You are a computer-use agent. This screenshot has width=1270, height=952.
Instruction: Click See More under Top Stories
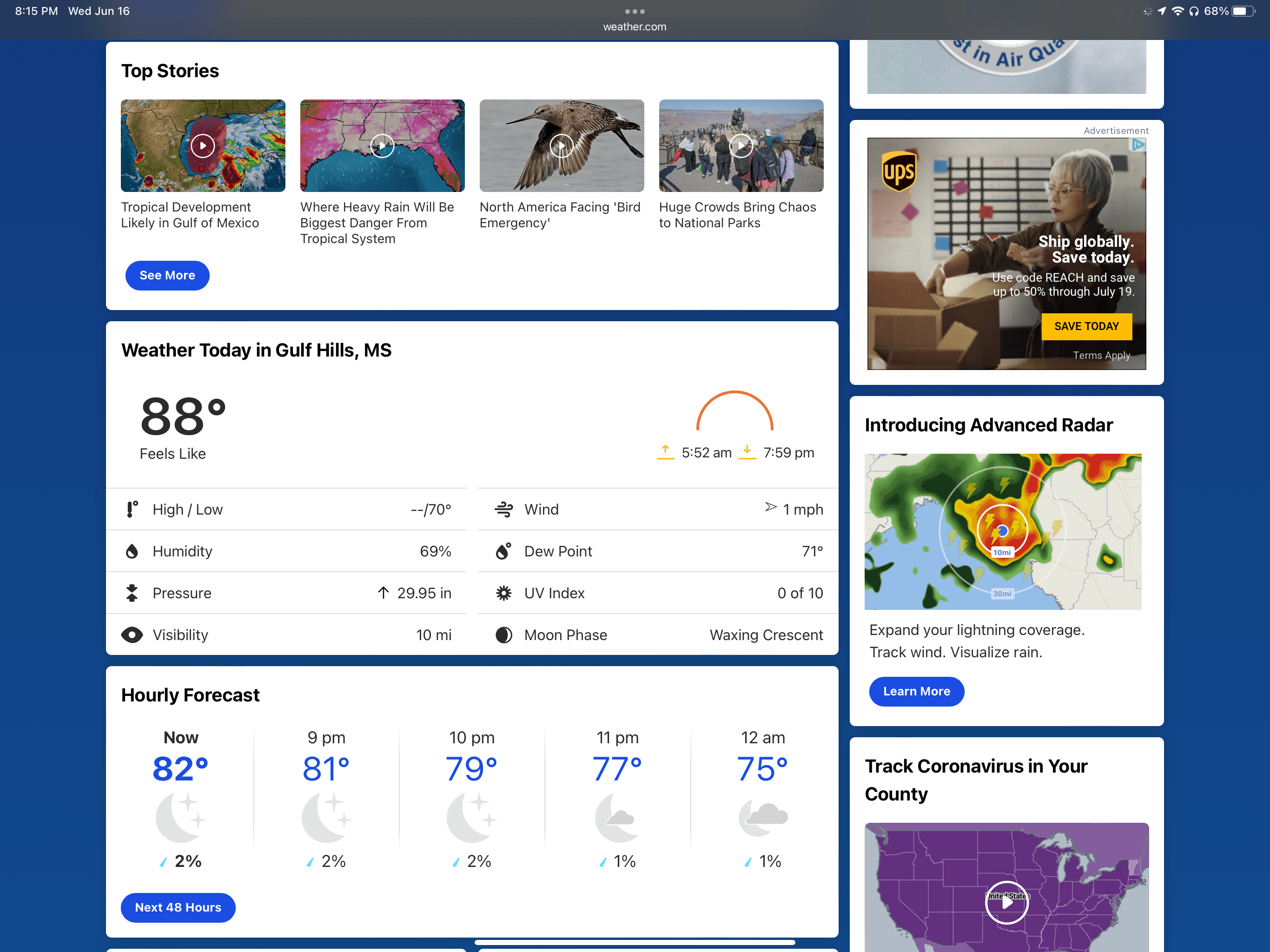point(167,275)
